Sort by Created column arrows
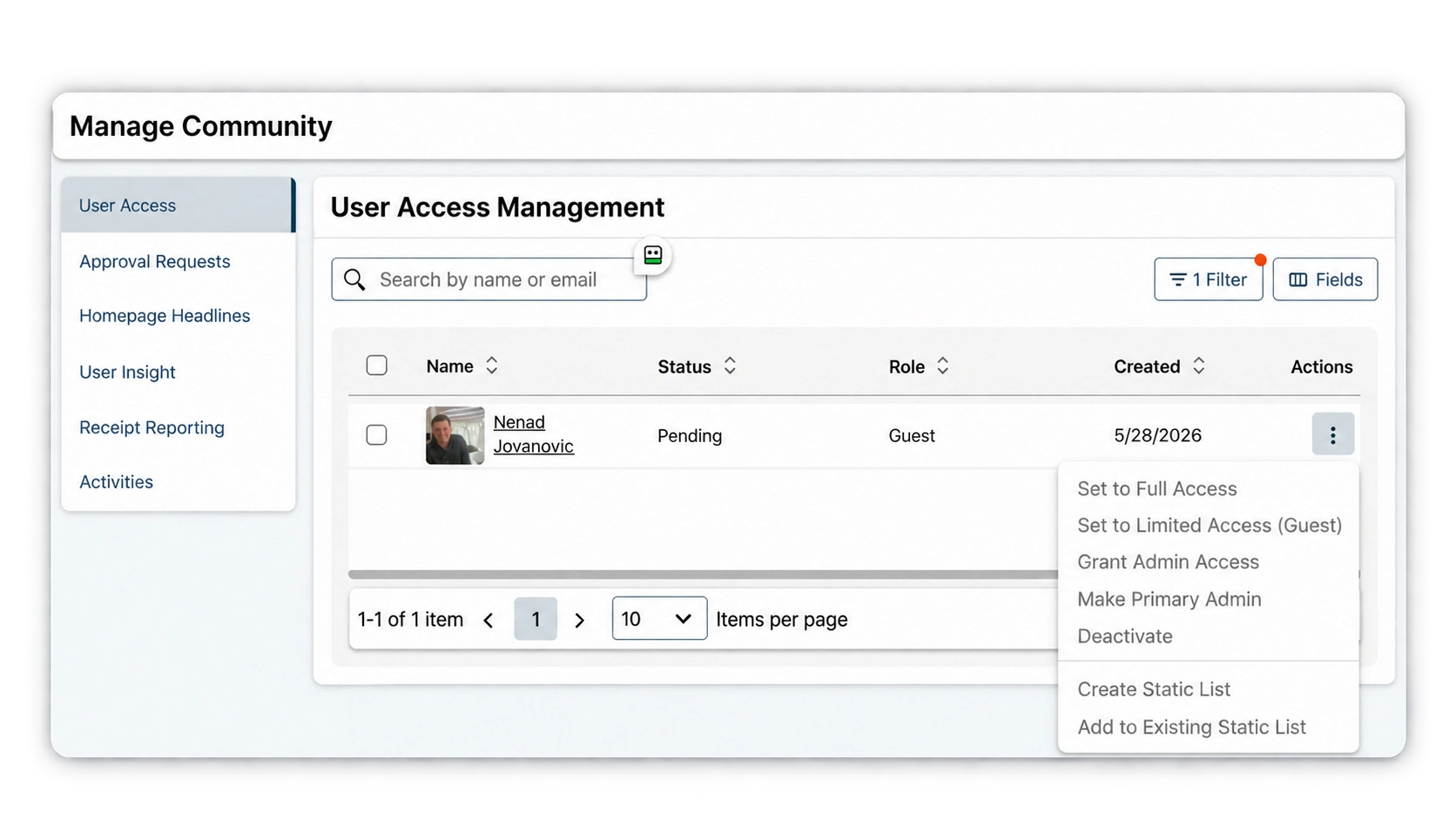This screenshot has height=819, width=1456. point(1198,366)
